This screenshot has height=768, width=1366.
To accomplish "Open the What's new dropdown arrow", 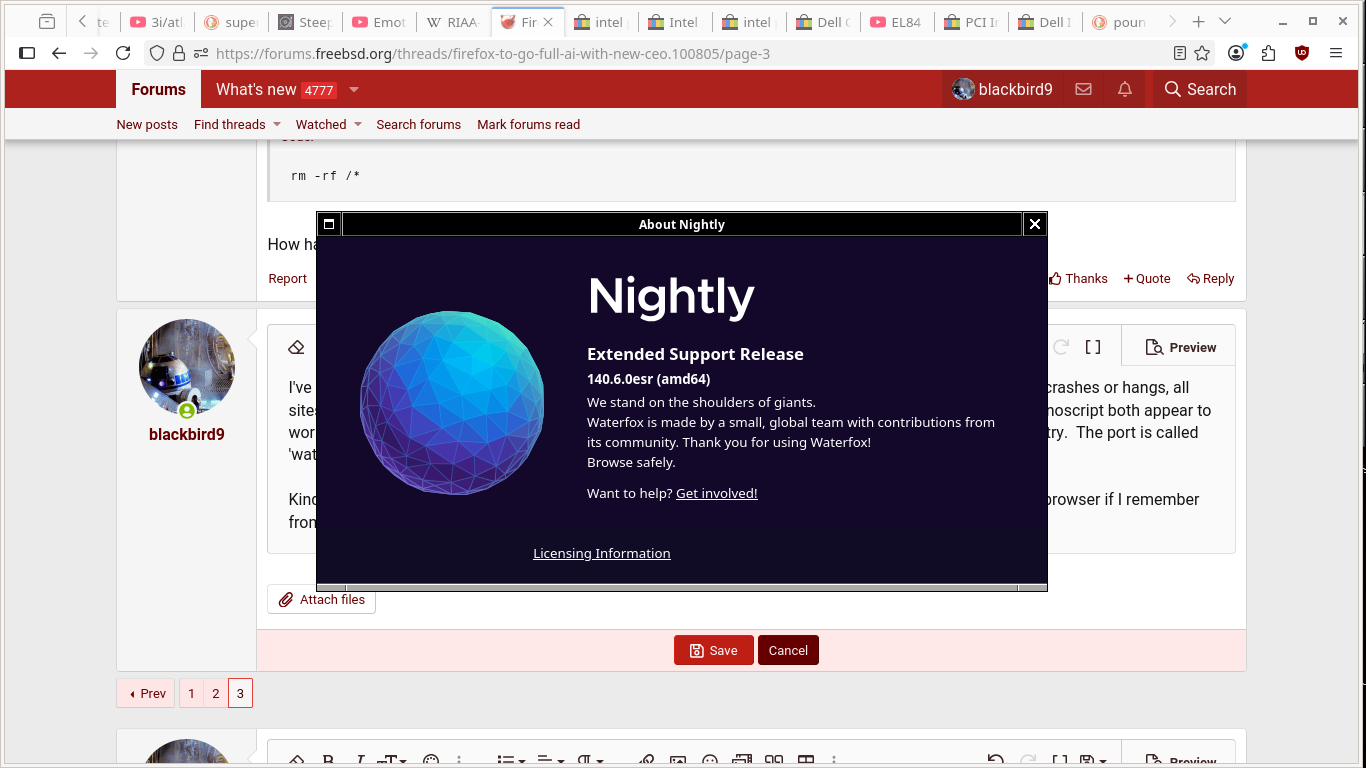I will (353, 89).
